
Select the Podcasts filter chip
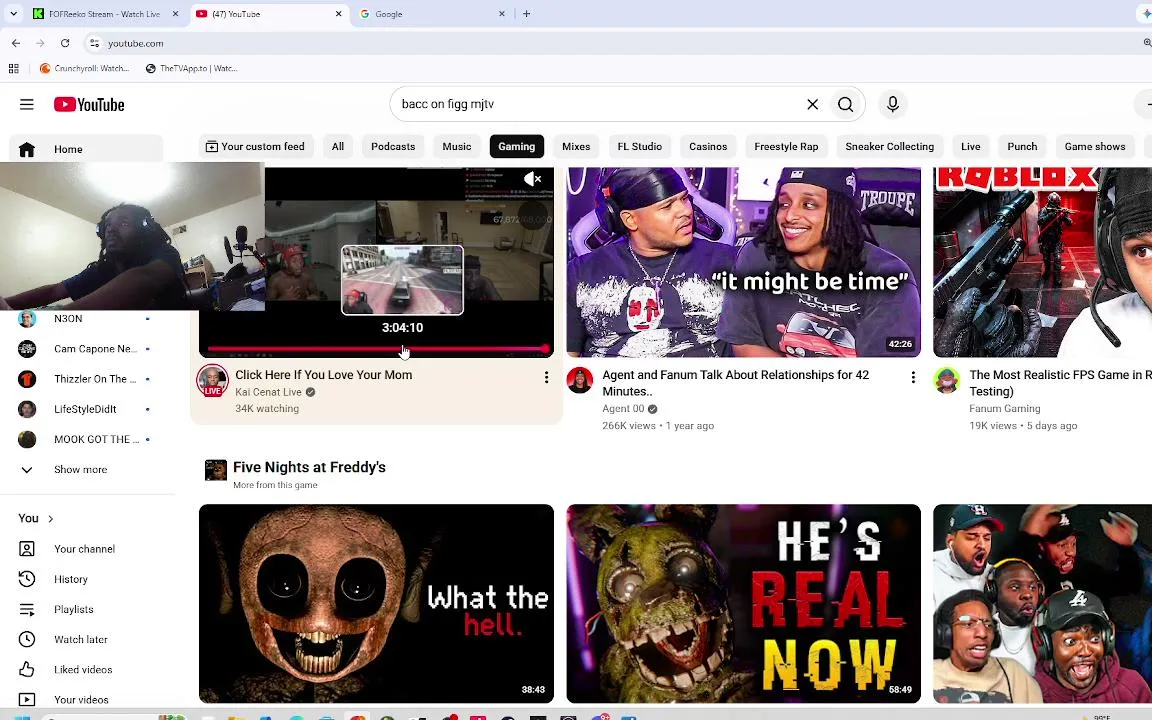(x=393, y=146)
